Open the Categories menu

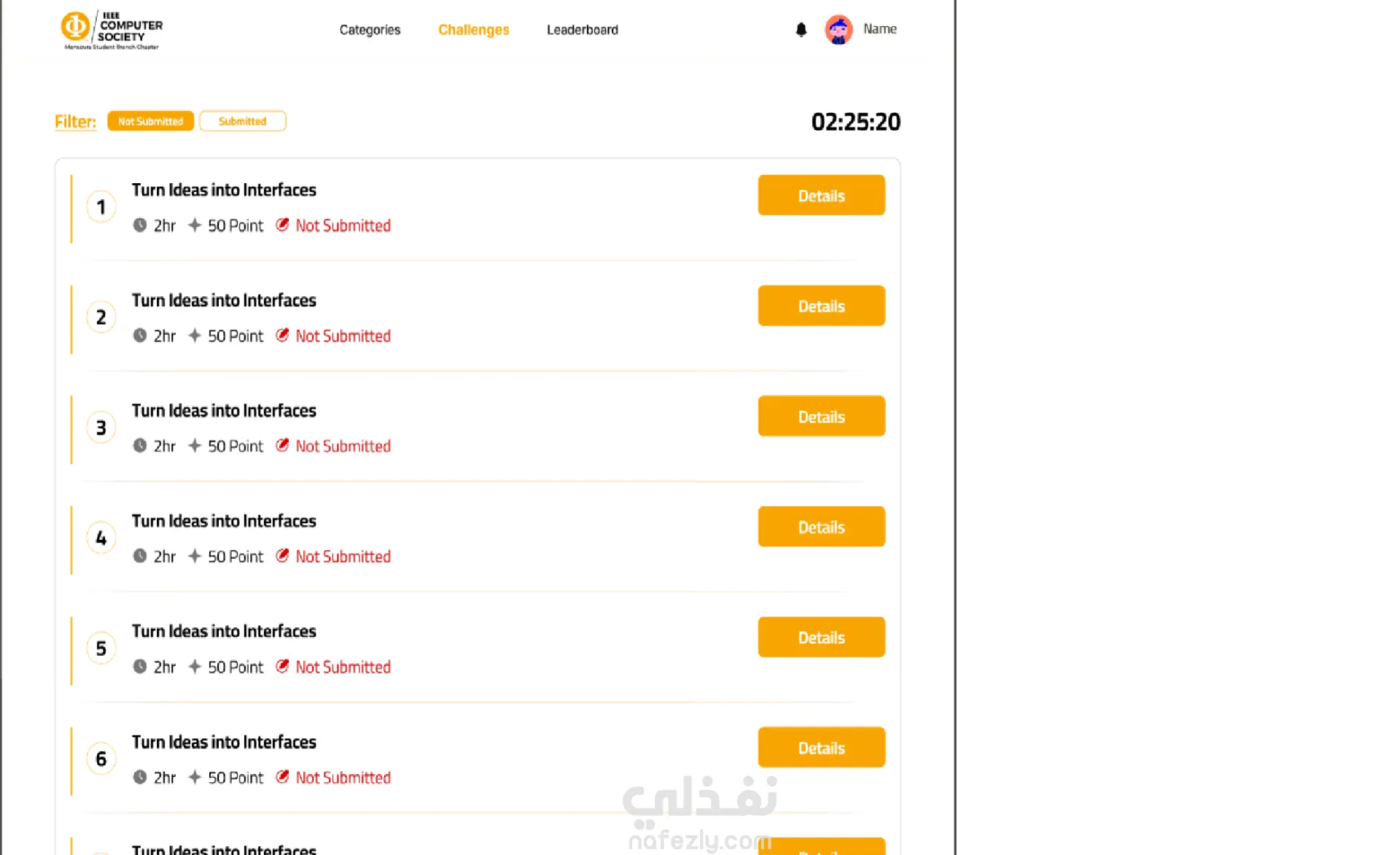(x=370, y=30)
